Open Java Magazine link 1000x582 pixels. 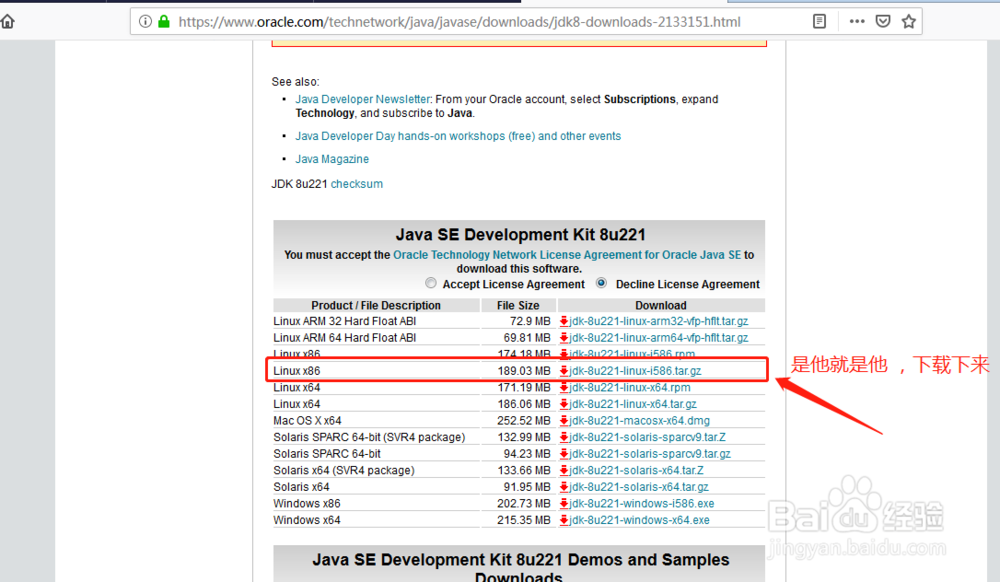pyautogui.click(x=332, y=159)
